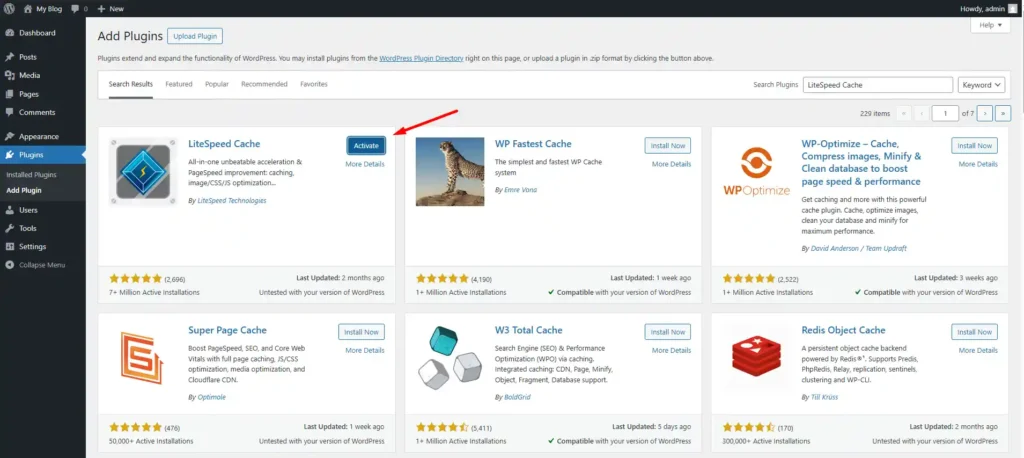Click the Super Page Cache logo
The image size is (1024, 458).
(143, 358)
